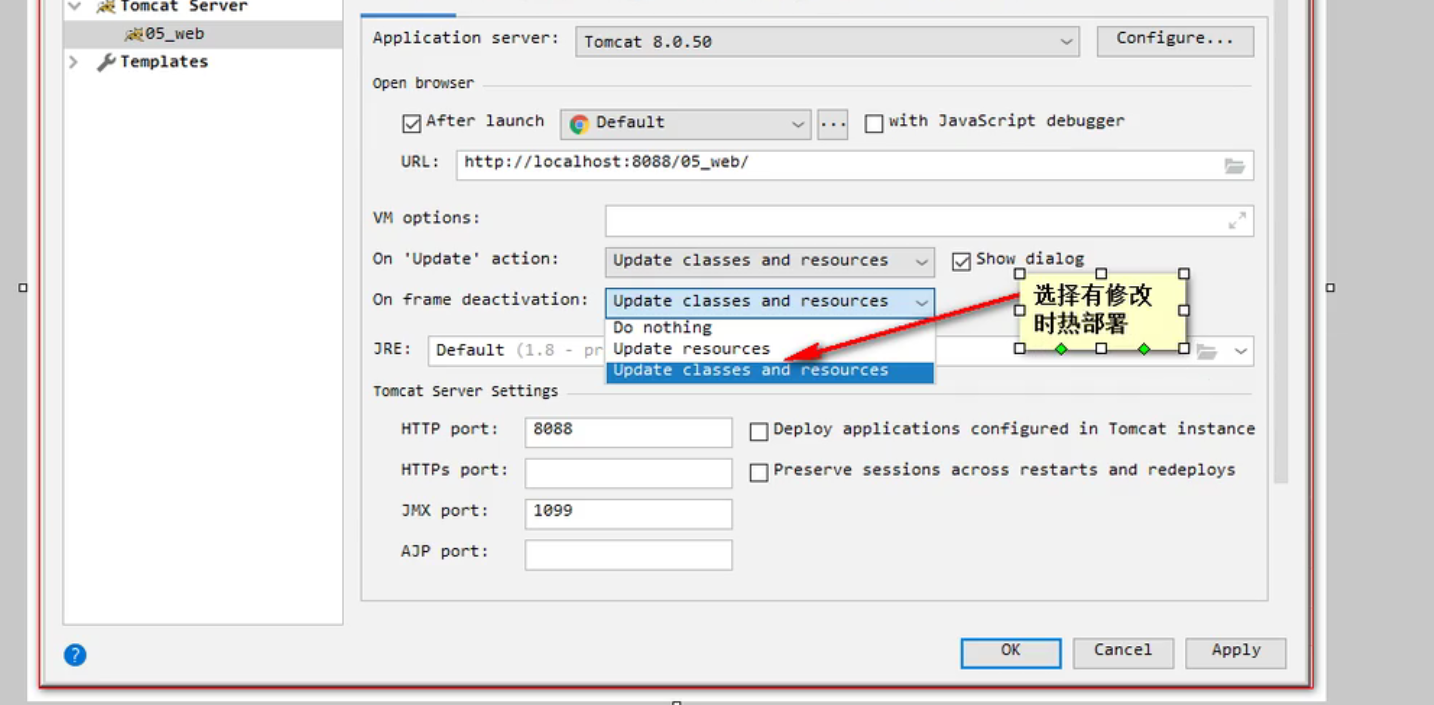Click the JMX port field
Image resolution: width=1434 pixels, height=705 pixels.
pos(628,514)
